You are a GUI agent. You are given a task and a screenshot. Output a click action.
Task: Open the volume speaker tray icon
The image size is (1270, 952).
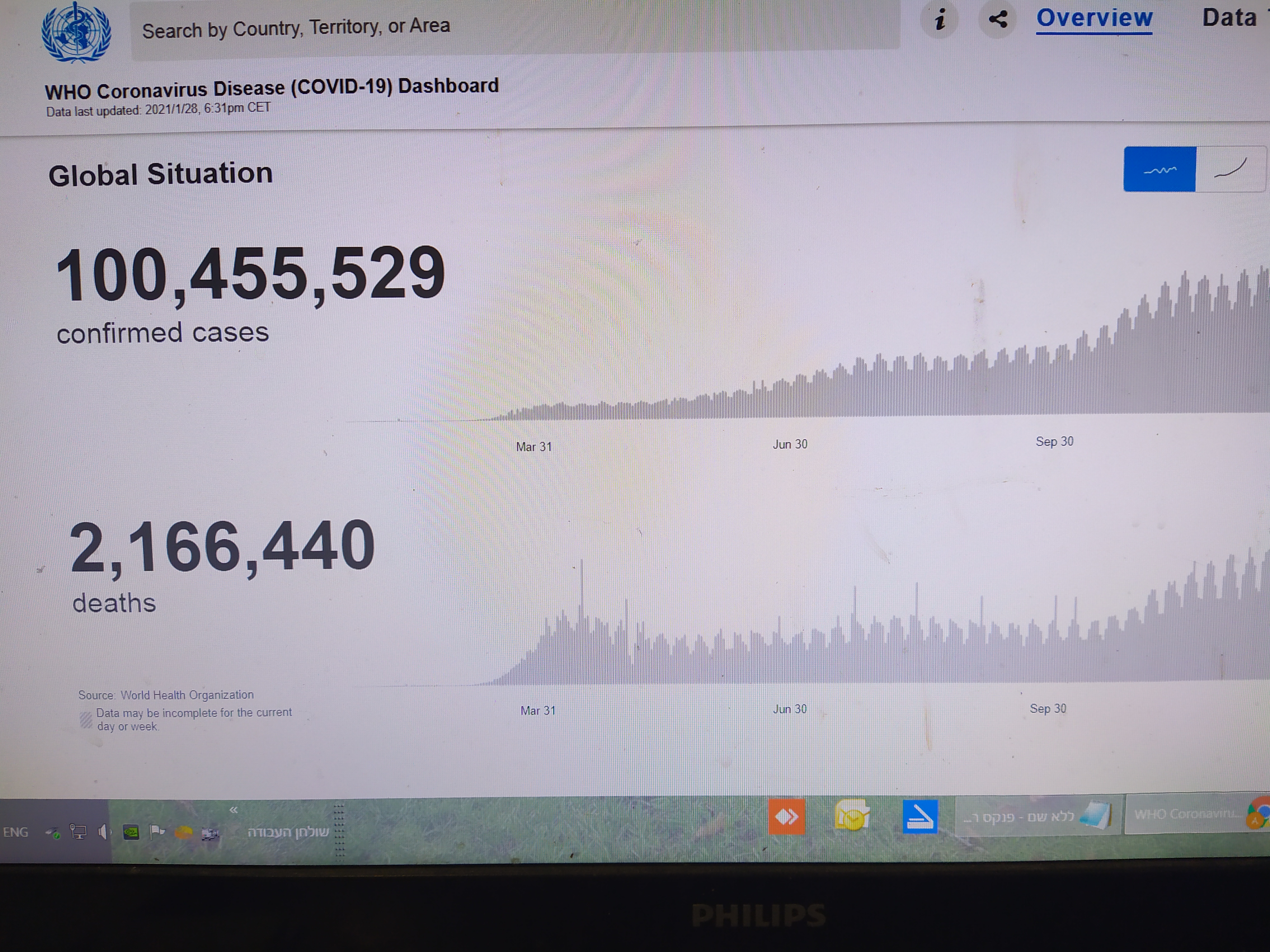[103, 831]
